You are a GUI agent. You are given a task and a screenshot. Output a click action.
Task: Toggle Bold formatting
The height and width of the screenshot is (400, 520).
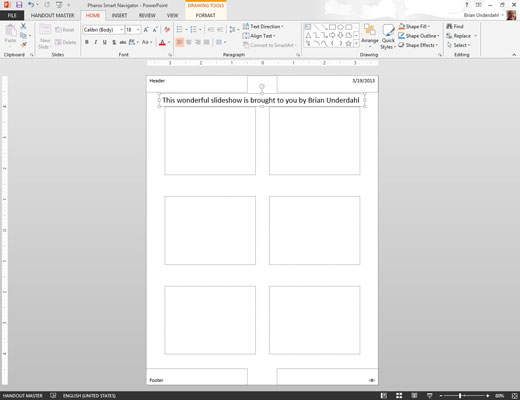[x=87, y=42]
